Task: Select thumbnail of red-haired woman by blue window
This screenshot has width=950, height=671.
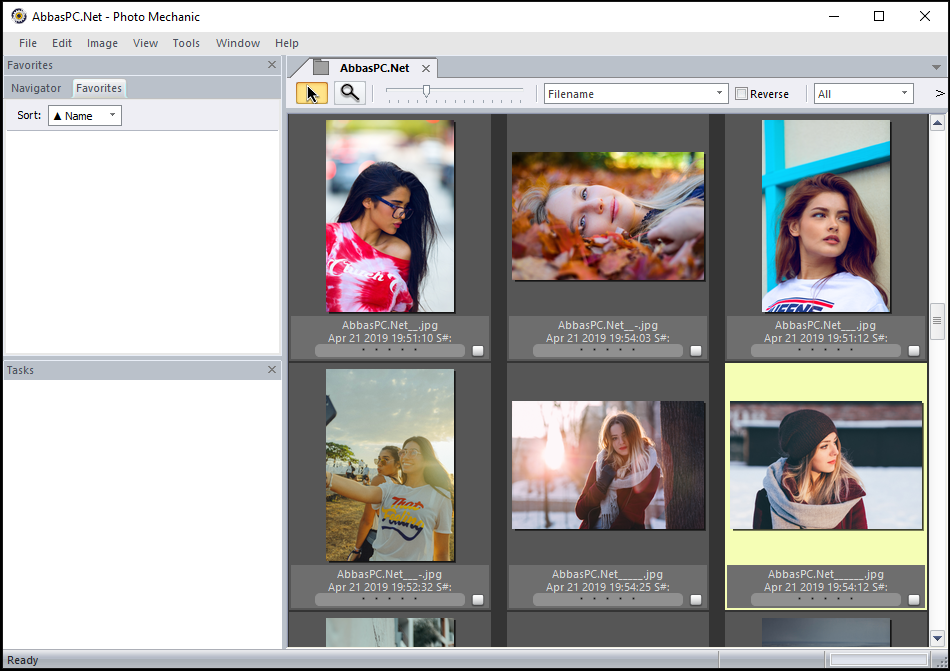Action: (x=826, y=216)
